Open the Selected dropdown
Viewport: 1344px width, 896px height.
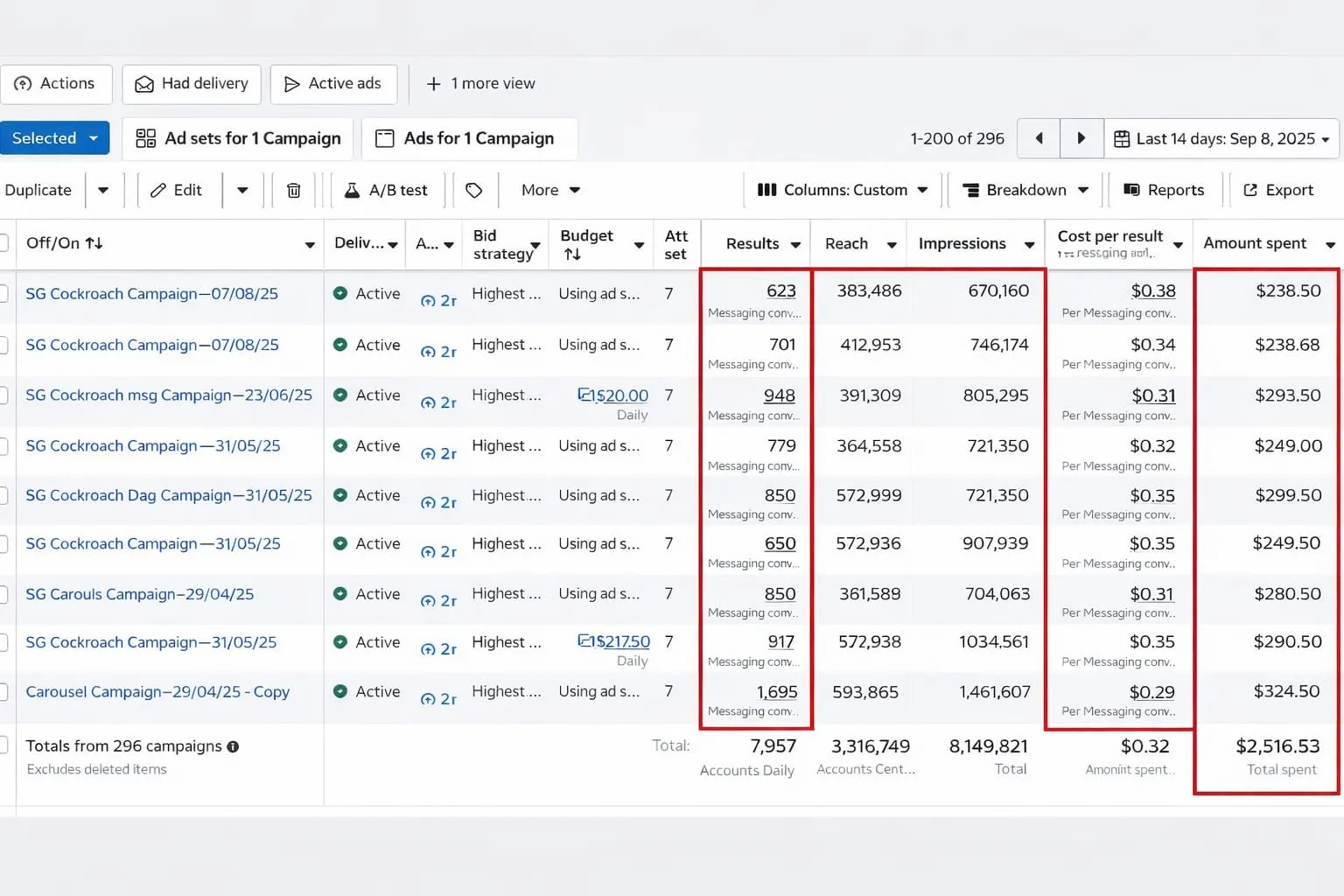(x=54, y=138)
